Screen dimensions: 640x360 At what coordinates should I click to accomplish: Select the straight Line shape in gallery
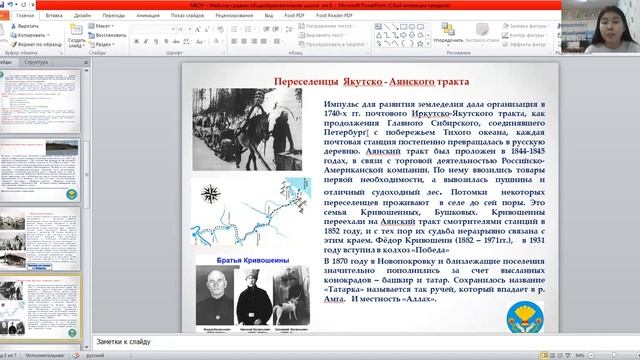click(387, 27)
